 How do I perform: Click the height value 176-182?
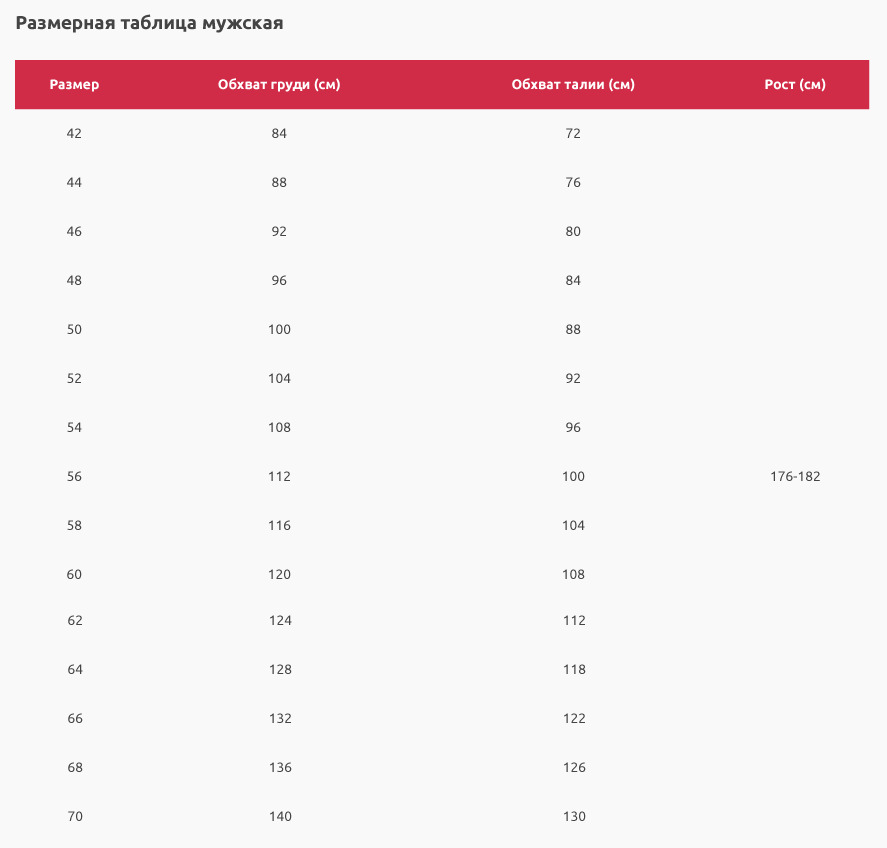point(795,477)
